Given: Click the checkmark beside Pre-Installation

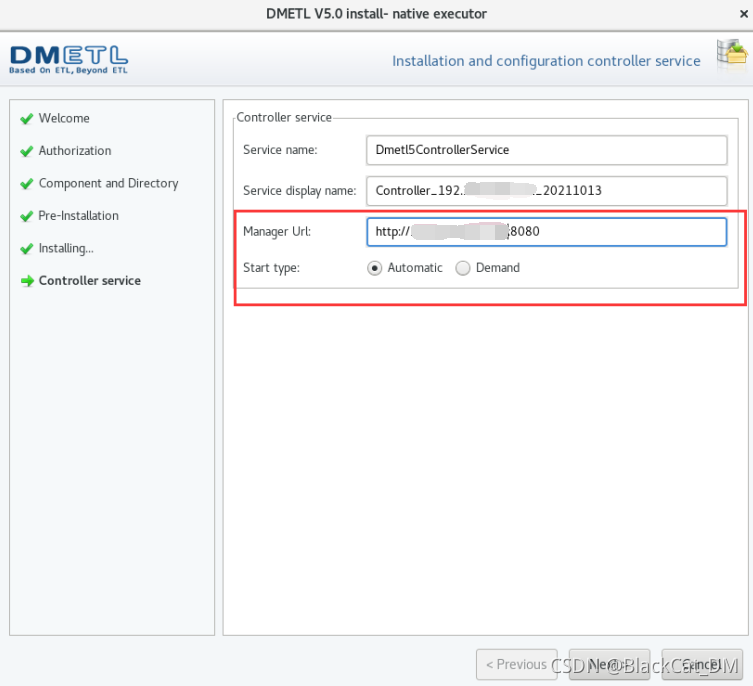Looking at the screenshot, I should [x=27, y=216].
